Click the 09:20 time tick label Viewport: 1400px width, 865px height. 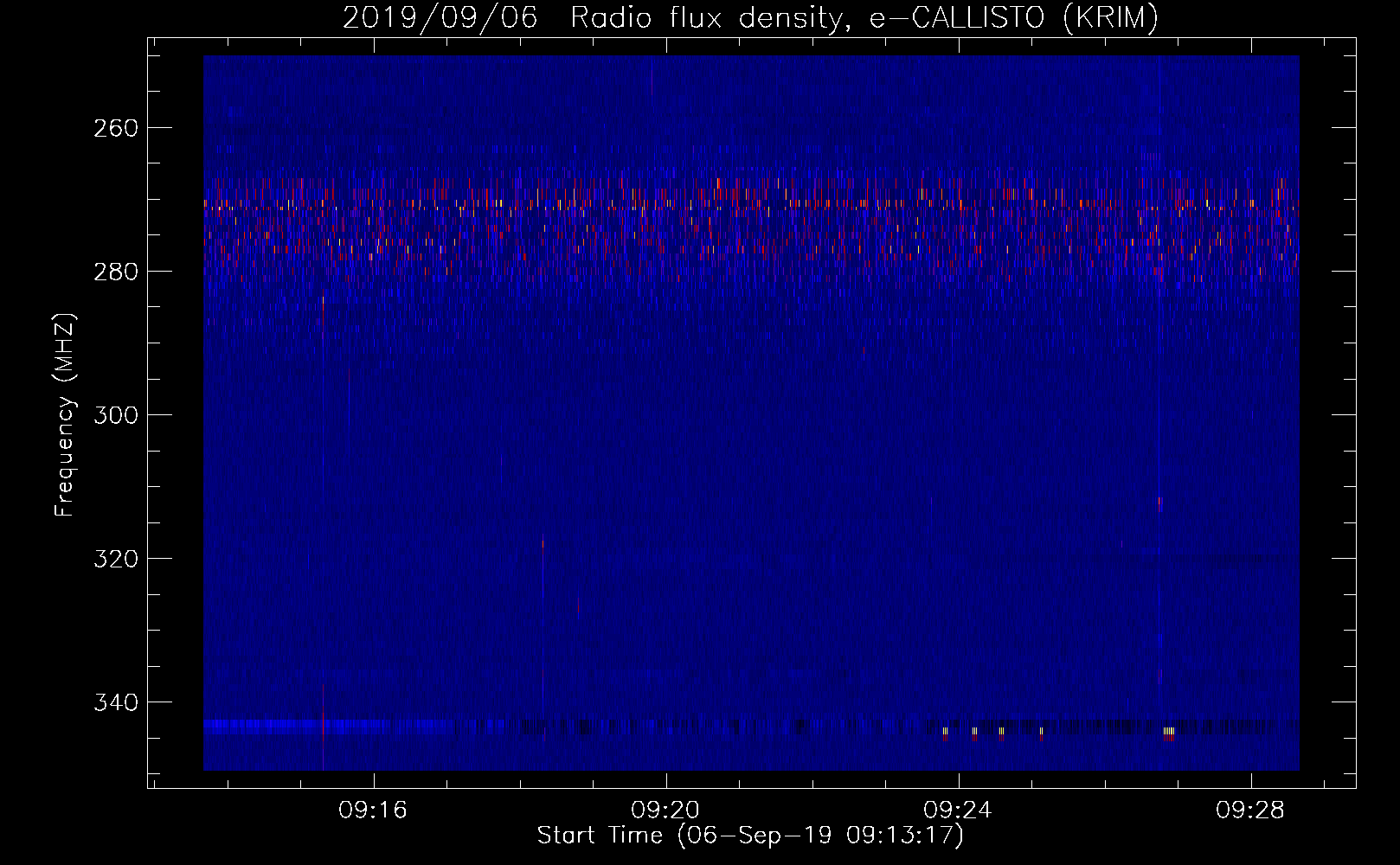click(665, 811)
